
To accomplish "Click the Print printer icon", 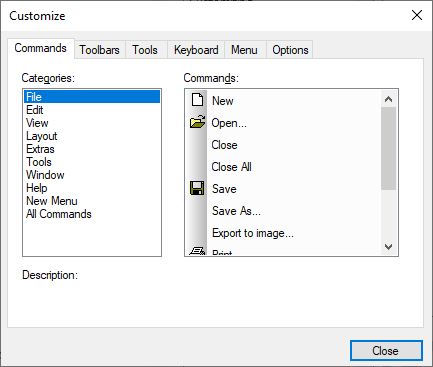I will [x=197, y=251].
